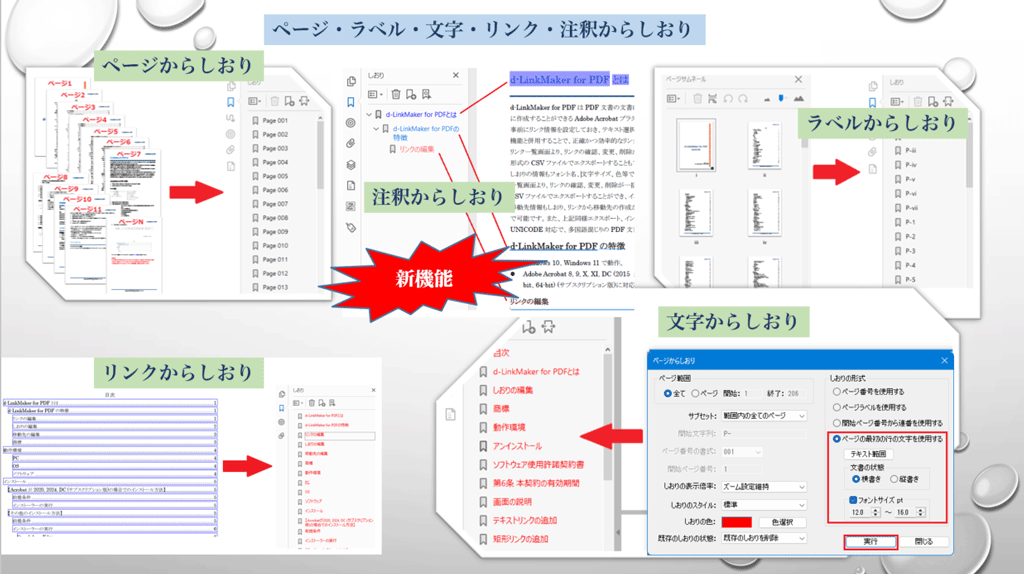Open options menu dropdown in ページサムネール panel
The width and height of the screenshot is (1024, 574).
674,99
